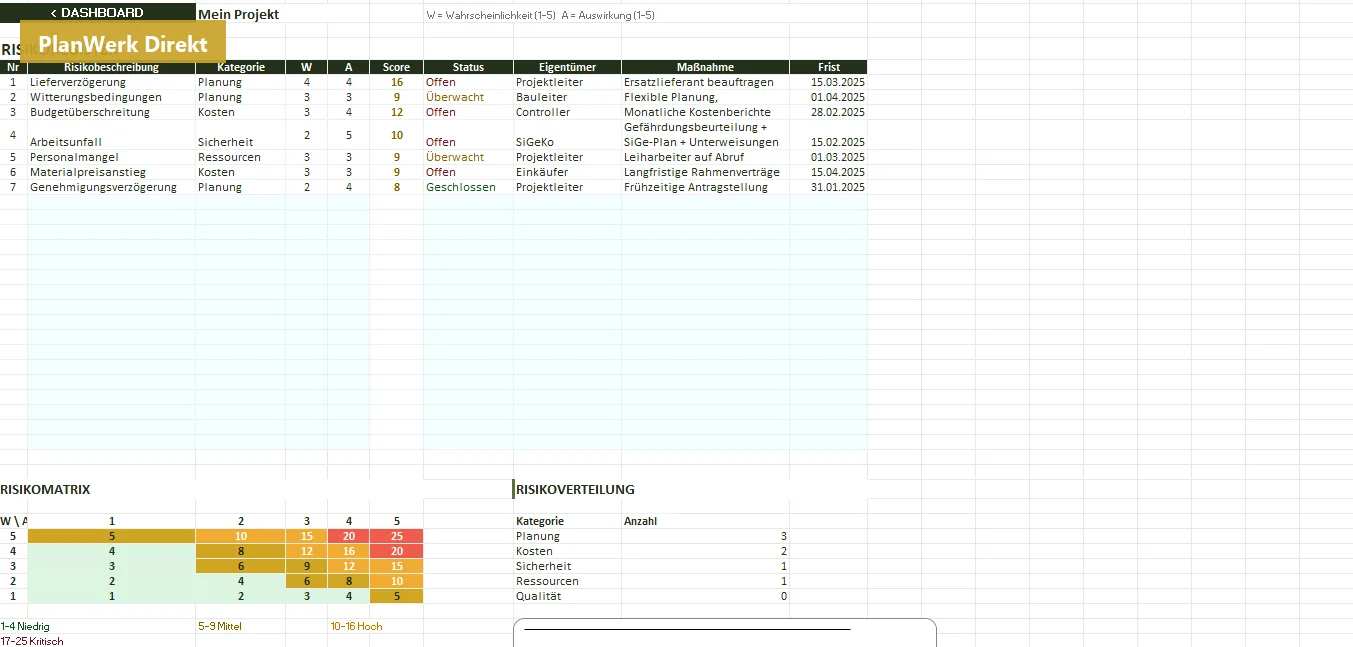The height and width of the screenshot is (647, 1353).
Task: Click the '5-9 Mittel' legend label
Action: pyautogui.click(x=220, y=626)
